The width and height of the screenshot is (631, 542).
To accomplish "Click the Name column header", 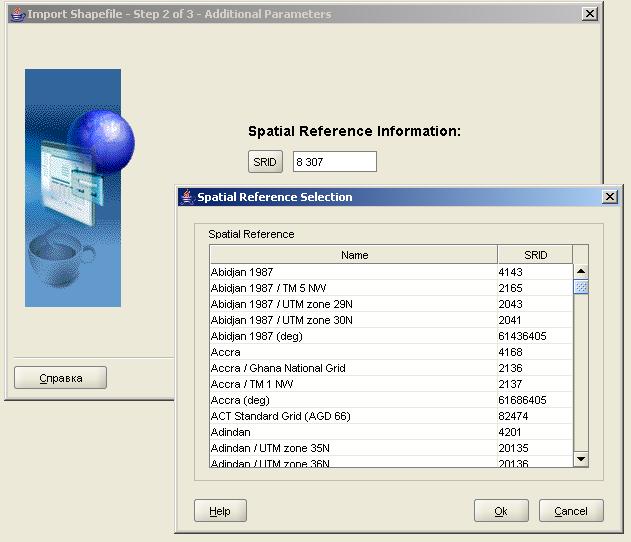I will 354,255.
